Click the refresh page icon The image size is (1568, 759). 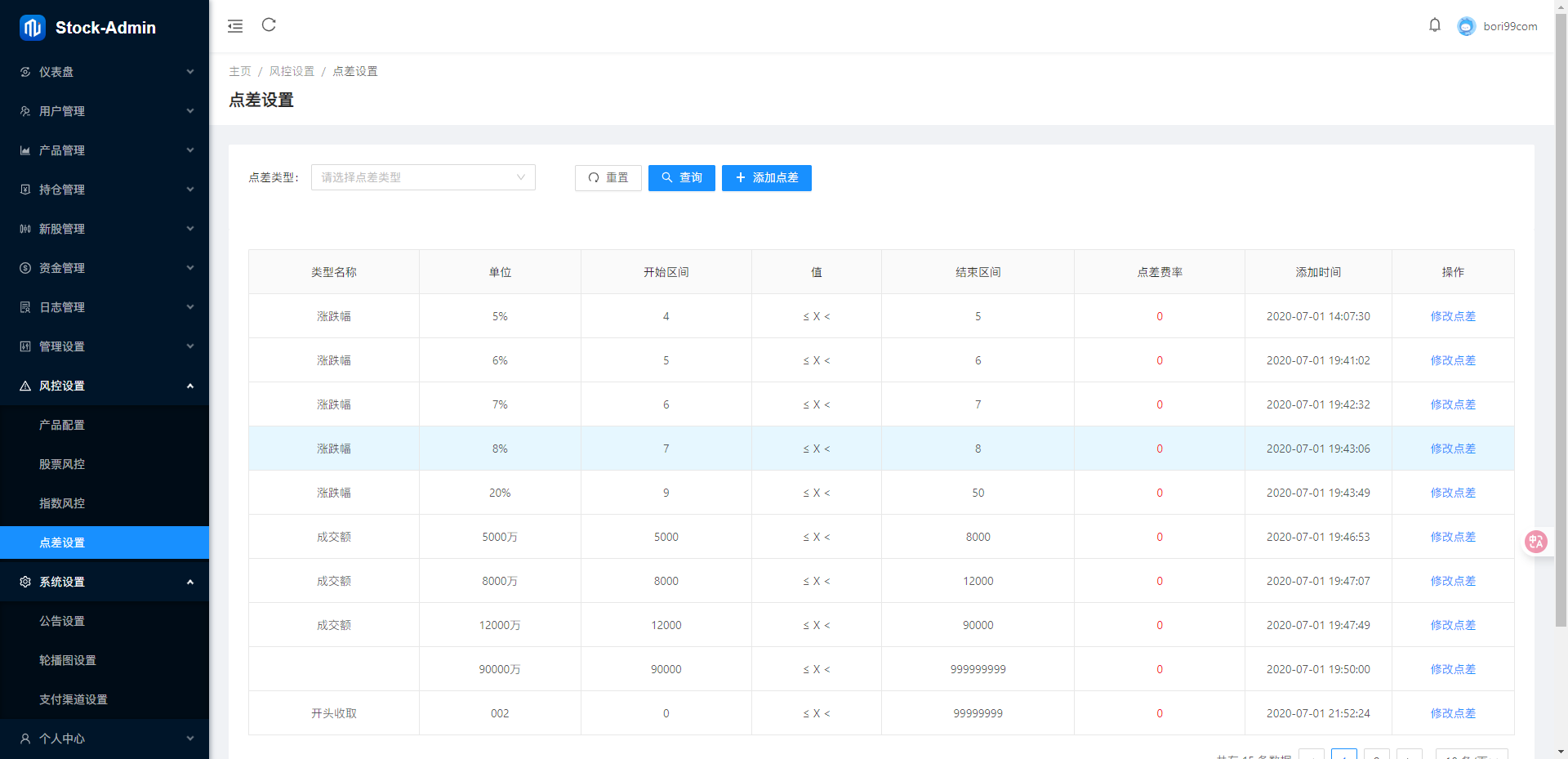coord(269,25)
